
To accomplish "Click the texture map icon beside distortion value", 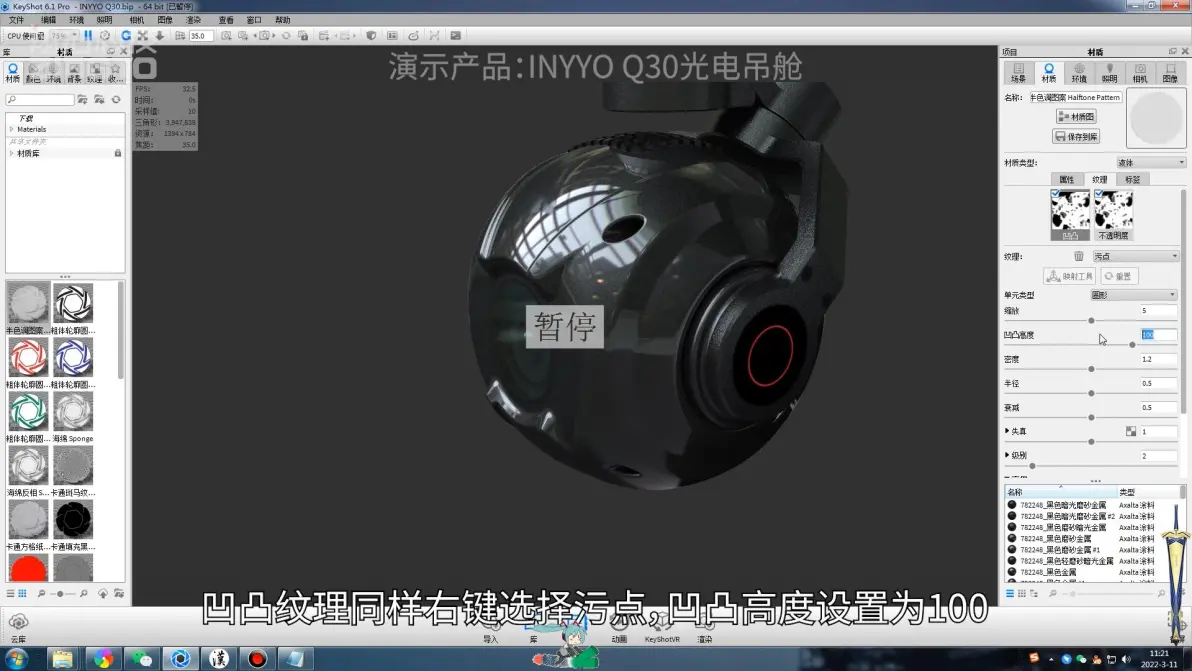I will 1130,432.
